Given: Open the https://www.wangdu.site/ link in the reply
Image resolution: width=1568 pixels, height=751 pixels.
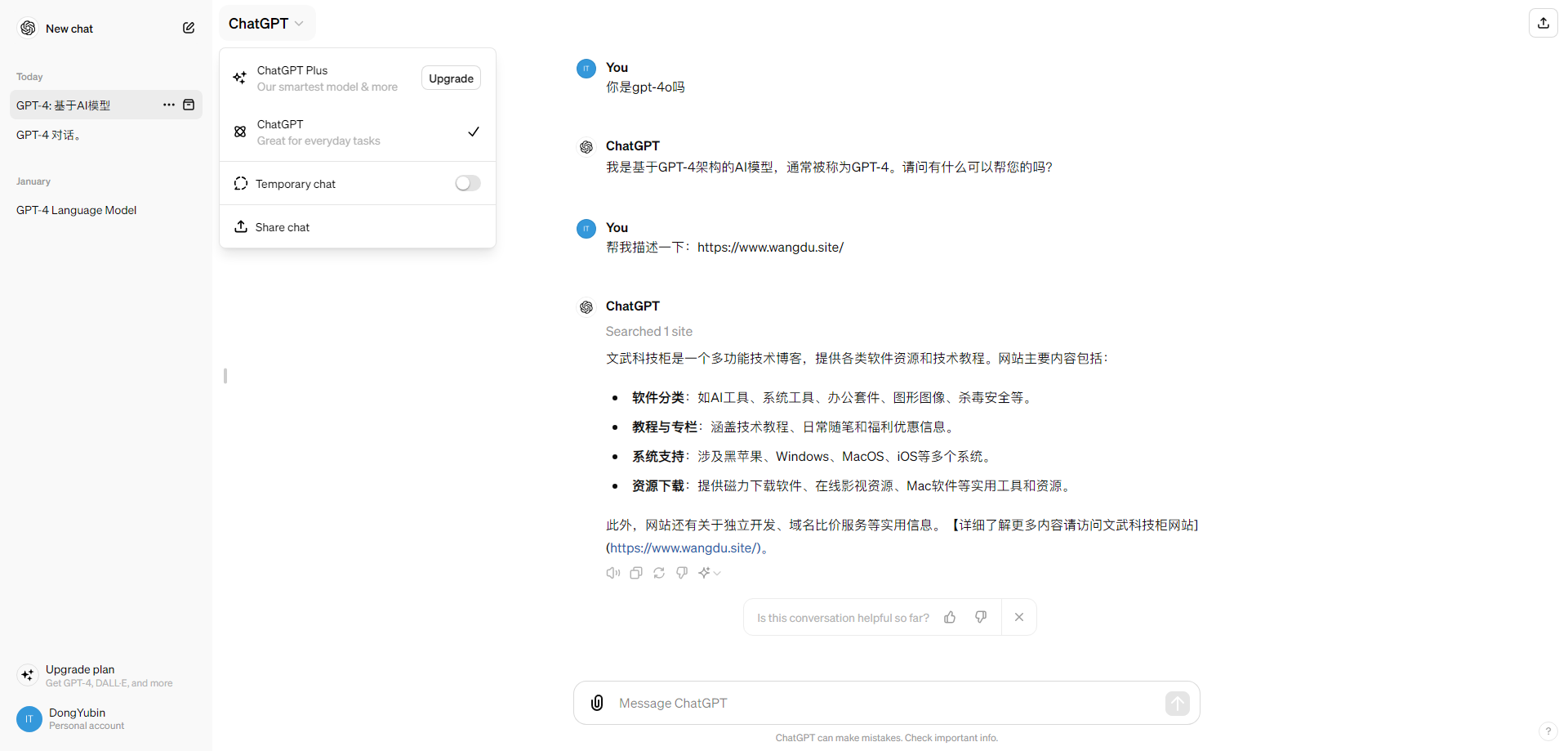Looking at the screenshot, I should (x=685, y=548).
